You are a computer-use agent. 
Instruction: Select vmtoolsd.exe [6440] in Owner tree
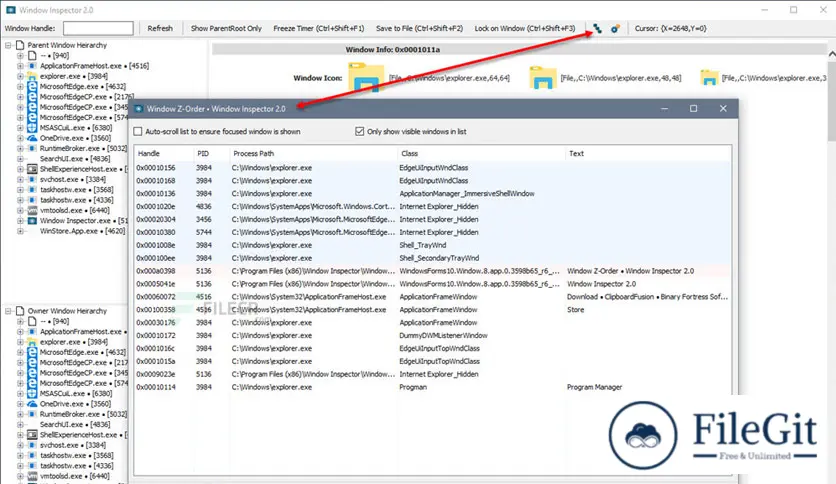76,476
